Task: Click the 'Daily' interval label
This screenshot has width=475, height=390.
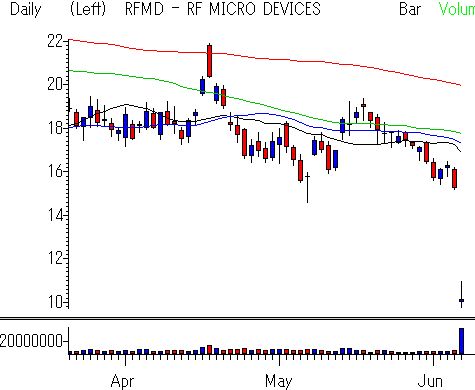Action: [x=26, y=9]
